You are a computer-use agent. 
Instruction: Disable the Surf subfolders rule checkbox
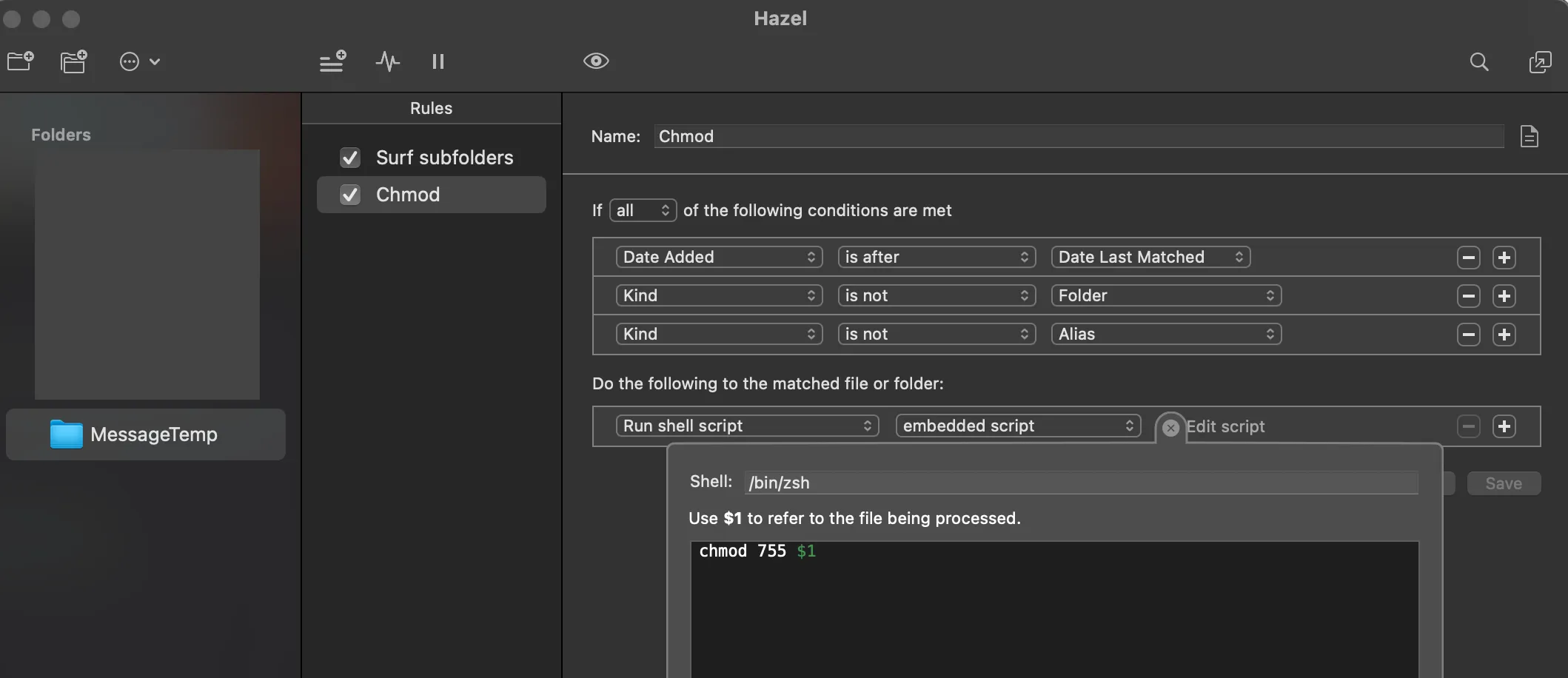350,158
